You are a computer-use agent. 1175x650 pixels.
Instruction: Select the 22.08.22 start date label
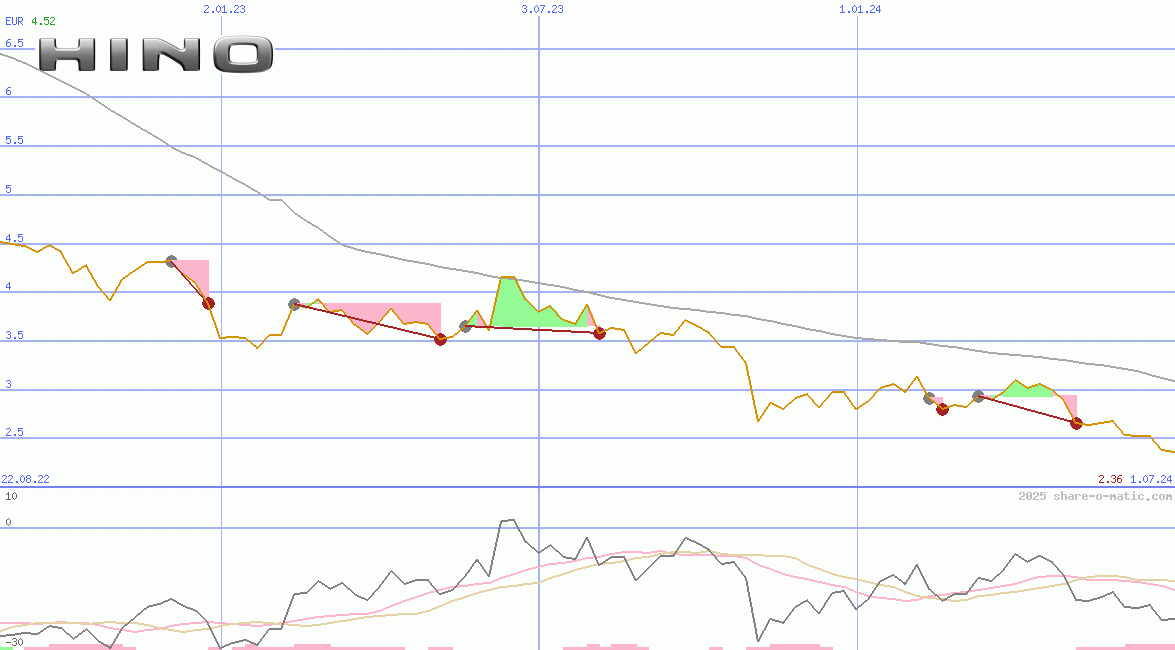click(25, 479)
